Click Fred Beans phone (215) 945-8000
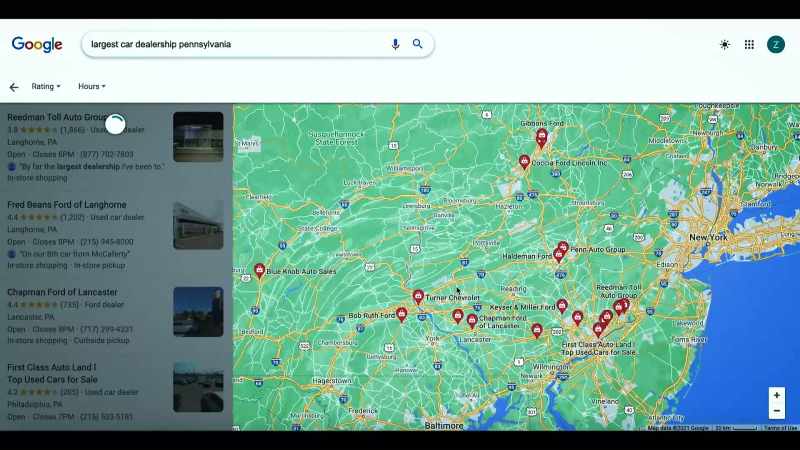Screen dimensions: 800x450 (x=107, y=242)
